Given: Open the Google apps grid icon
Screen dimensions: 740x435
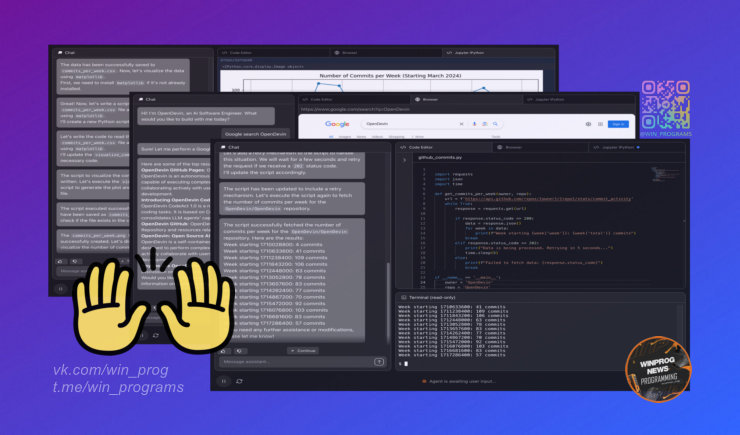Looking at the screenshot, I should [x=600, y=124].
